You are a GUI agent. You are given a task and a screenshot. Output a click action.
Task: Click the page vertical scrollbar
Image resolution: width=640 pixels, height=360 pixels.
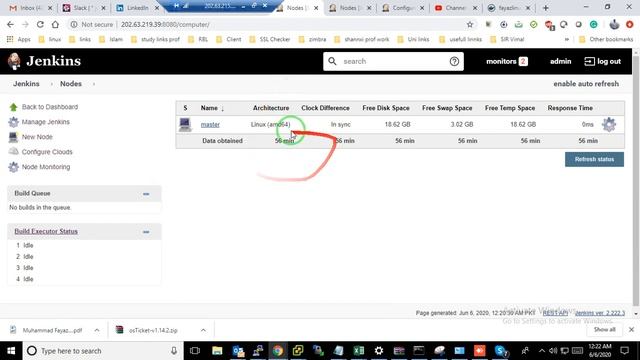(x=636, y=182)
